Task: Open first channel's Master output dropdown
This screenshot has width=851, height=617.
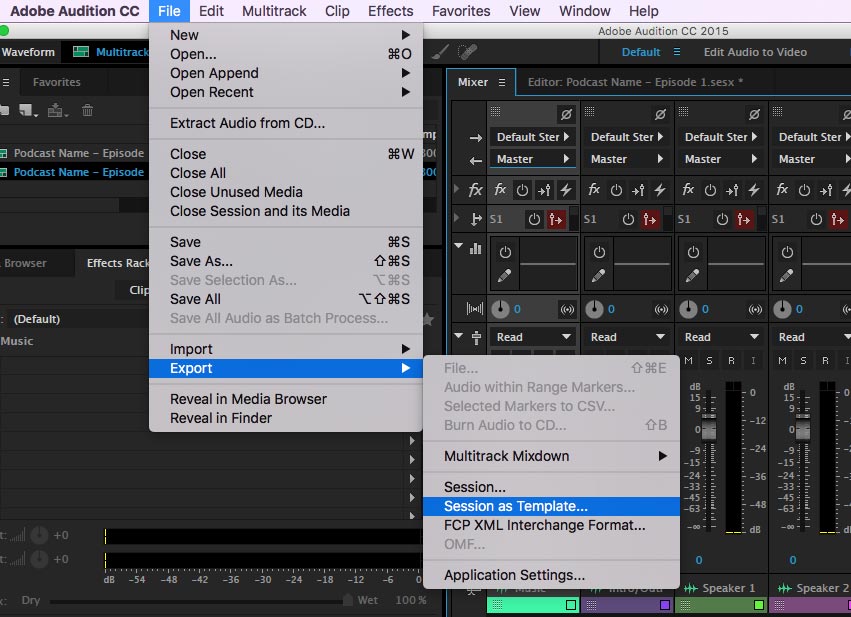Action: tap(533, 159)
